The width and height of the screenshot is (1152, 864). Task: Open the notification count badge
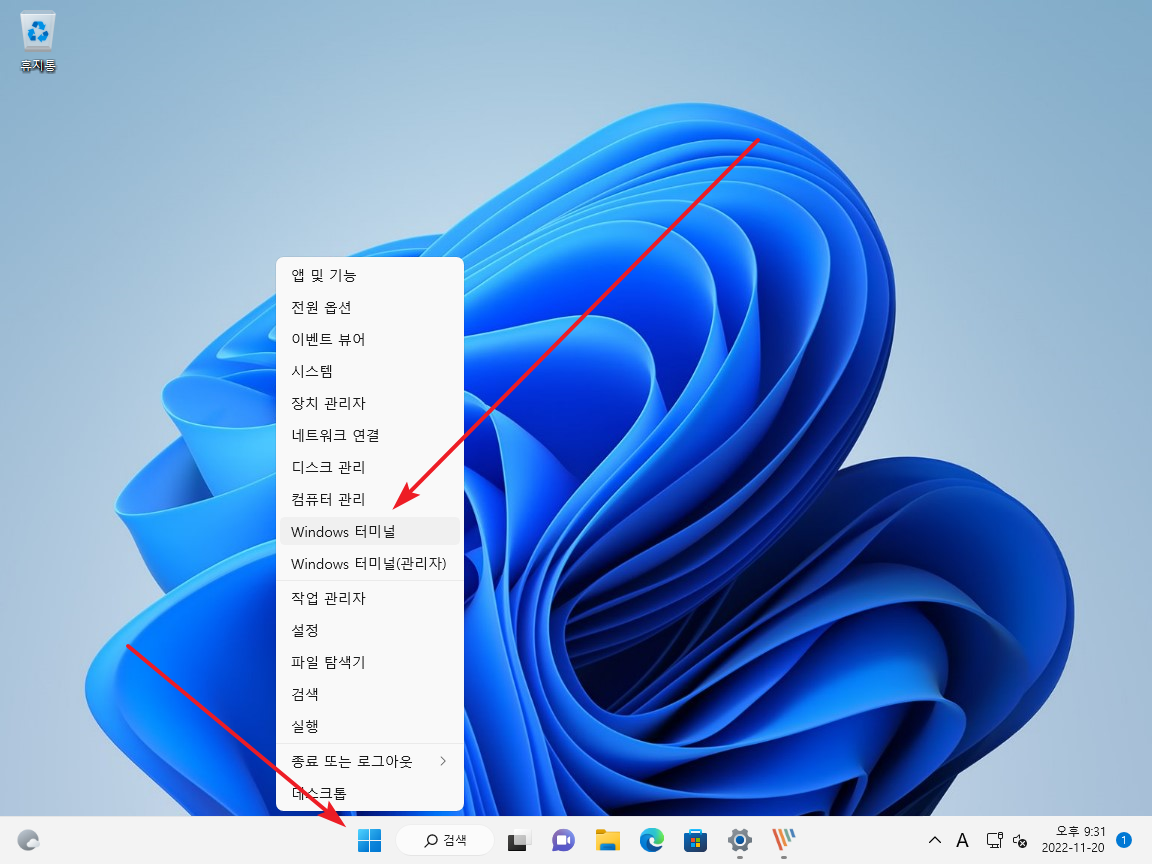pyautogui.click(x=1123, y=839)
